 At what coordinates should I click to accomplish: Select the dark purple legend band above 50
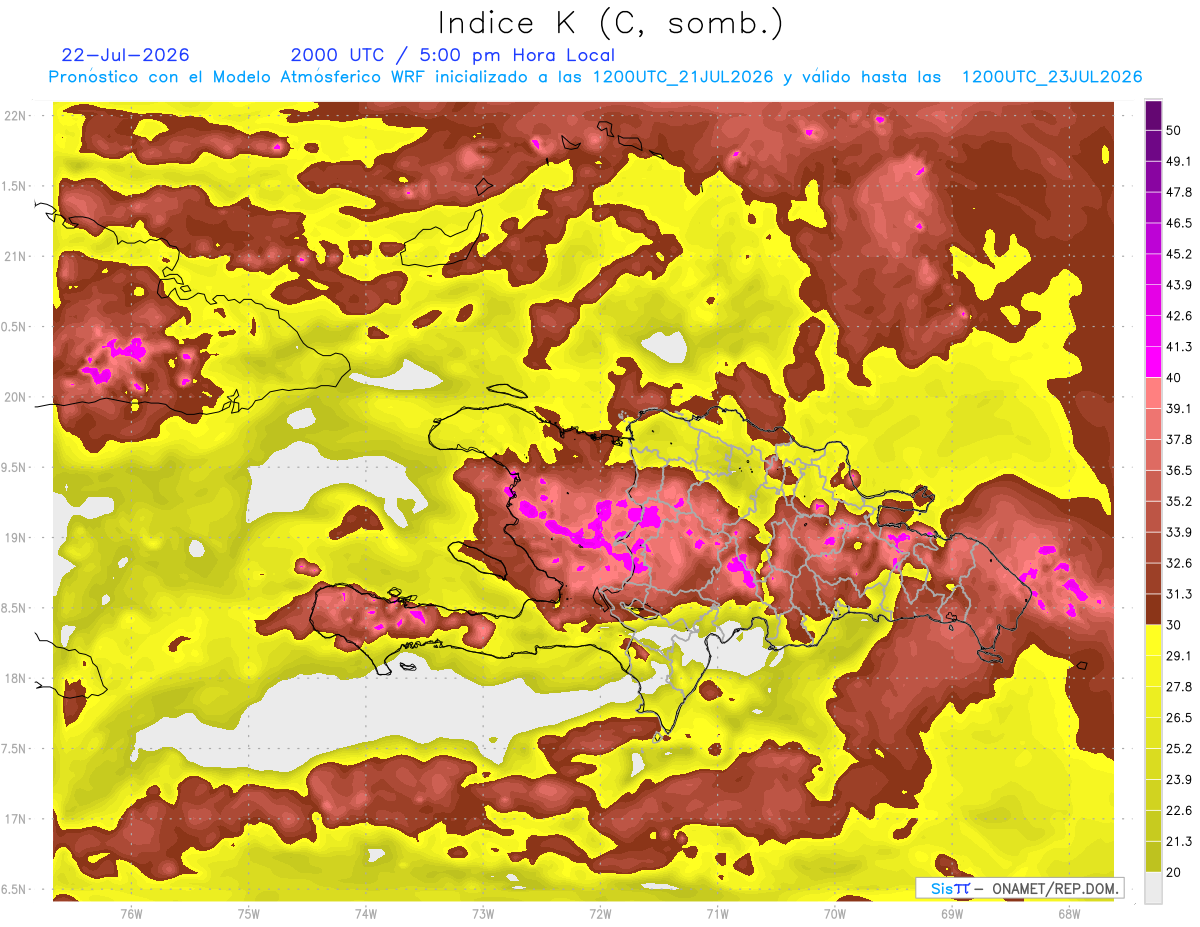[1153, 115]
